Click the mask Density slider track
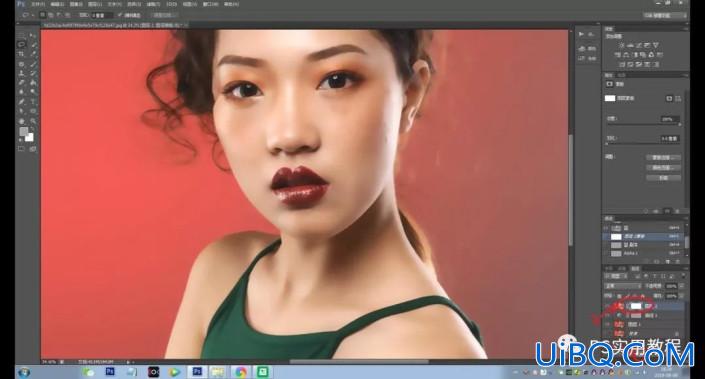Screen dimensions: 705x379 tap(643, 125)
